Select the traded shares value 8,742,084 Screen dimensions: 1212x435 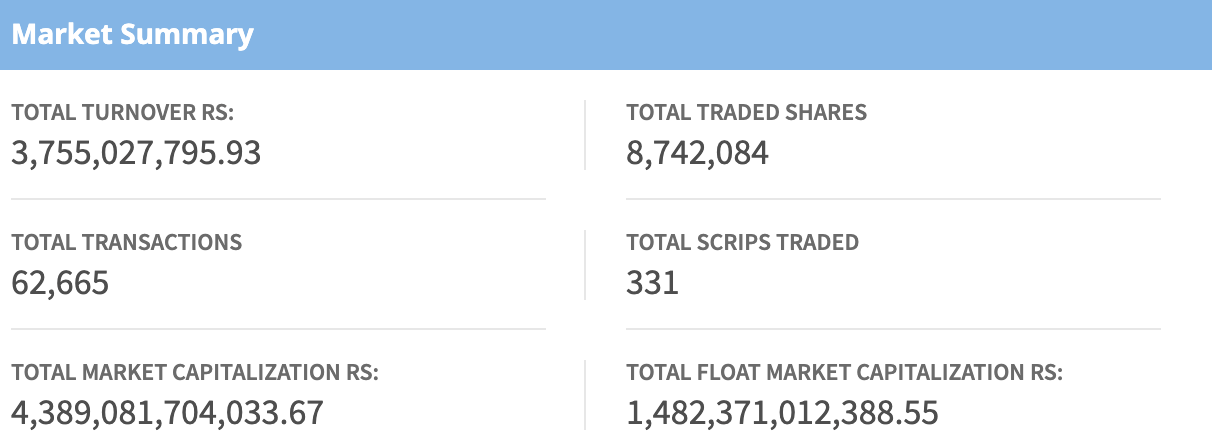[697, 153]
